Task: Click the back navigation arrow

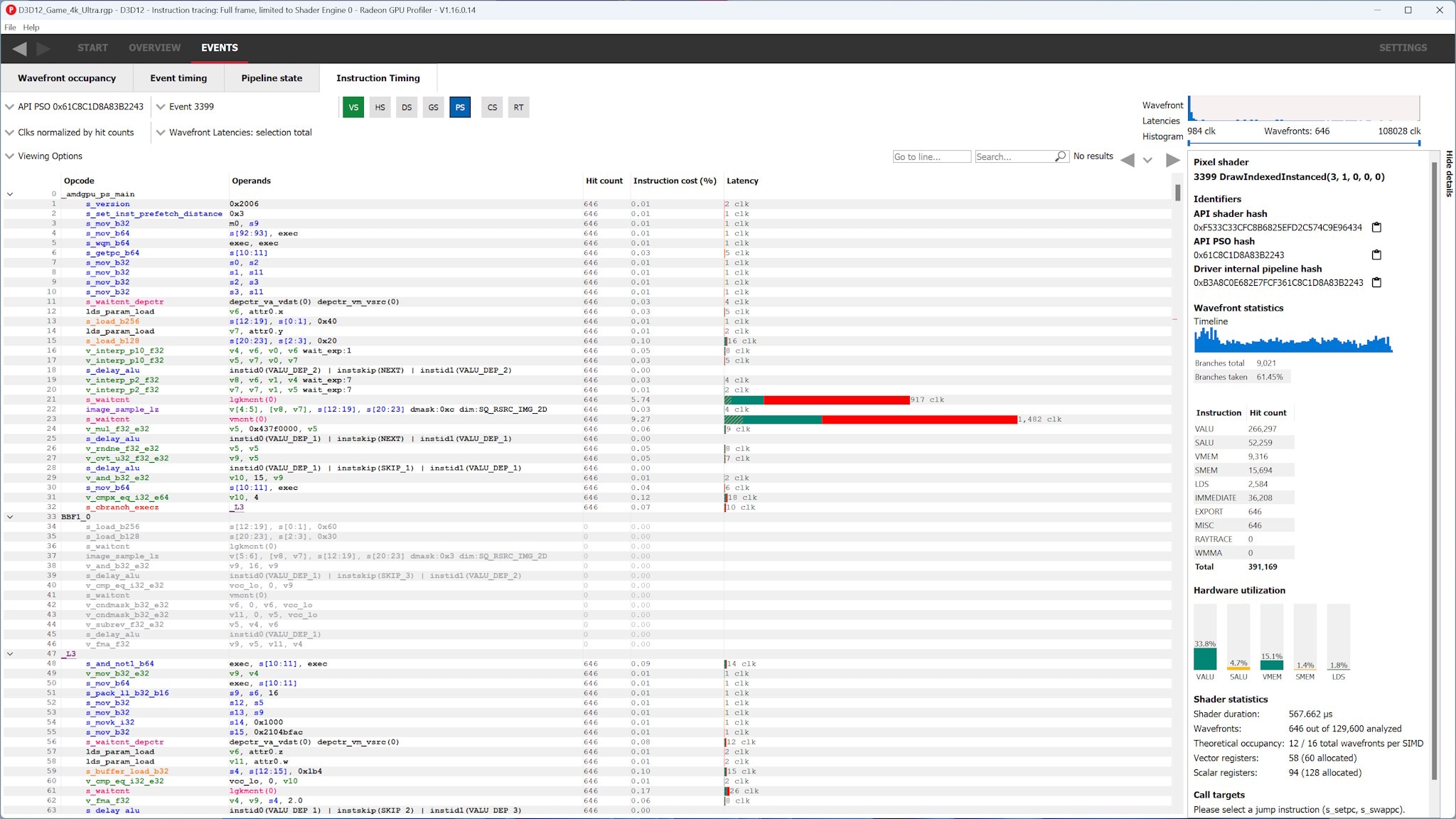Action: 20,48
